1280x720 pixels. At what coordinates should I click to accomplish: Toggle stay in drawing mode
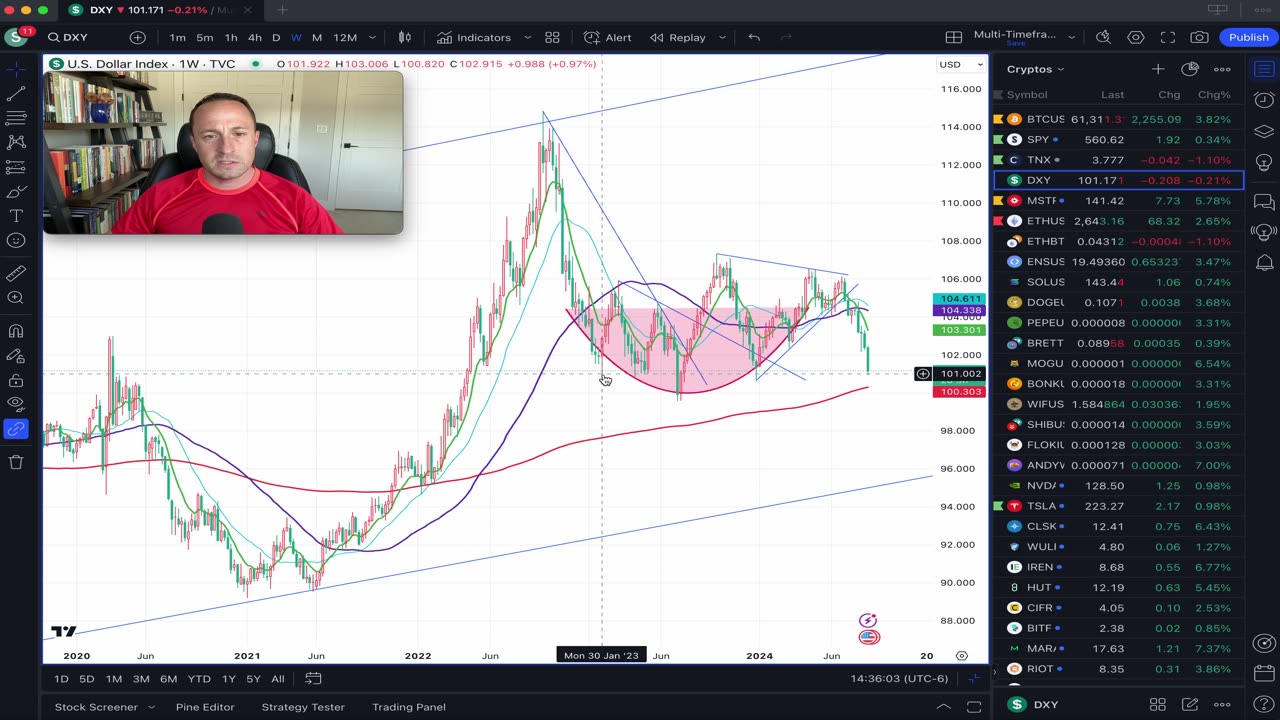pos(16,355)
